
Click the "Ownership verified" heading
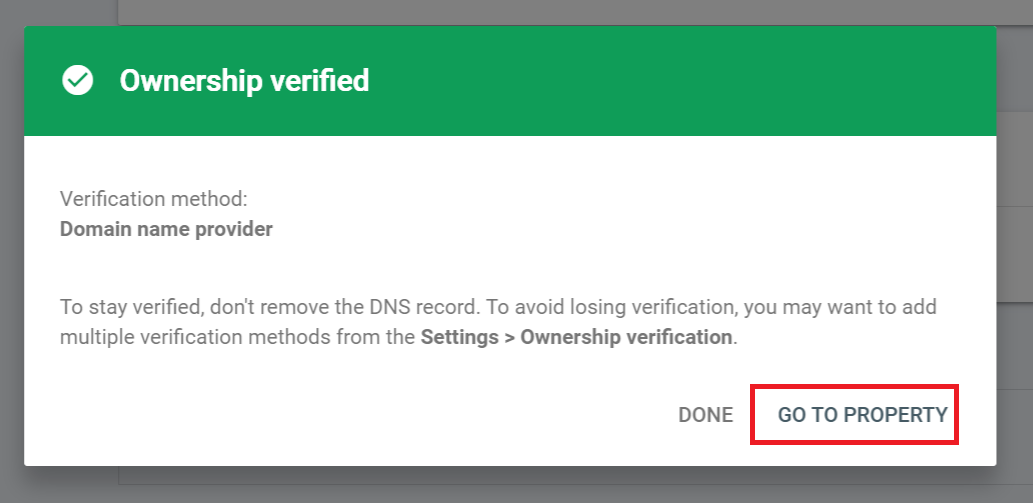(x=244, y=80)
